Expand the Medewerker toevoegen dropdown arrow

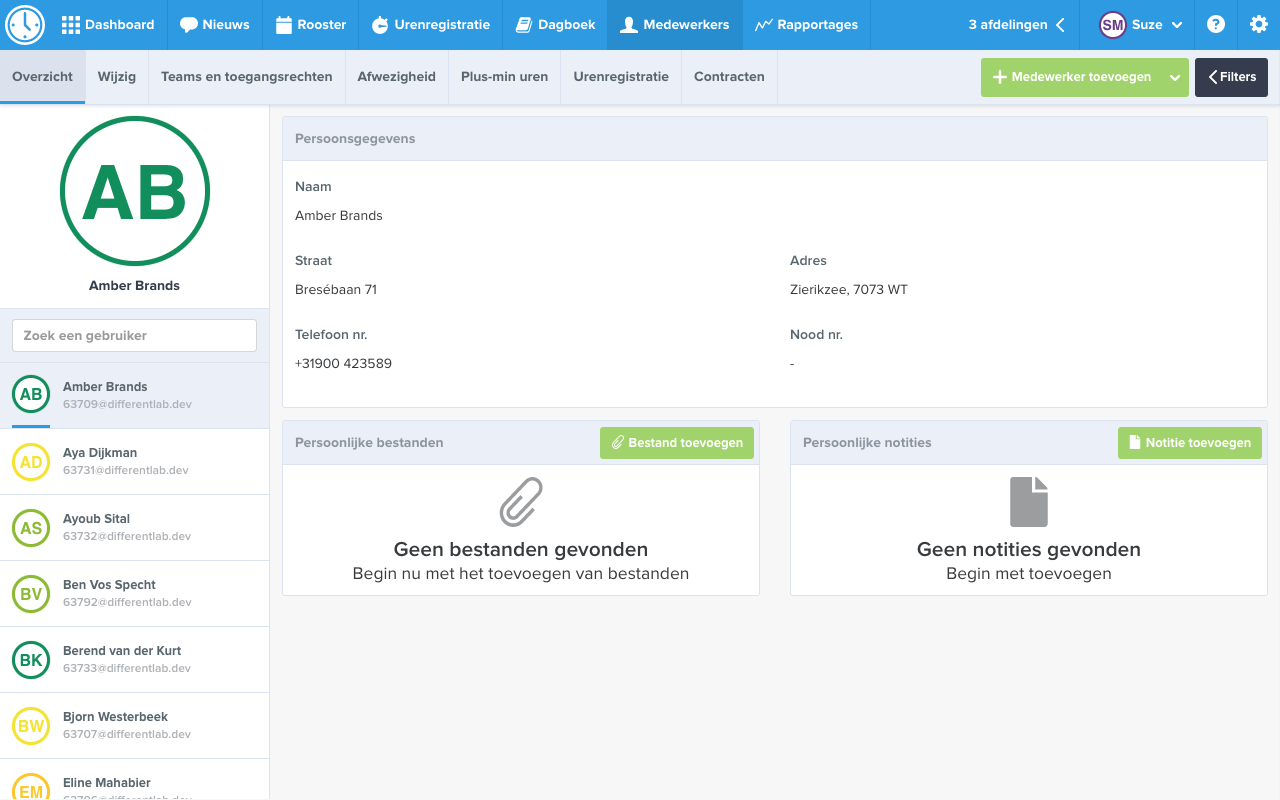click(x=1175, y=77)
